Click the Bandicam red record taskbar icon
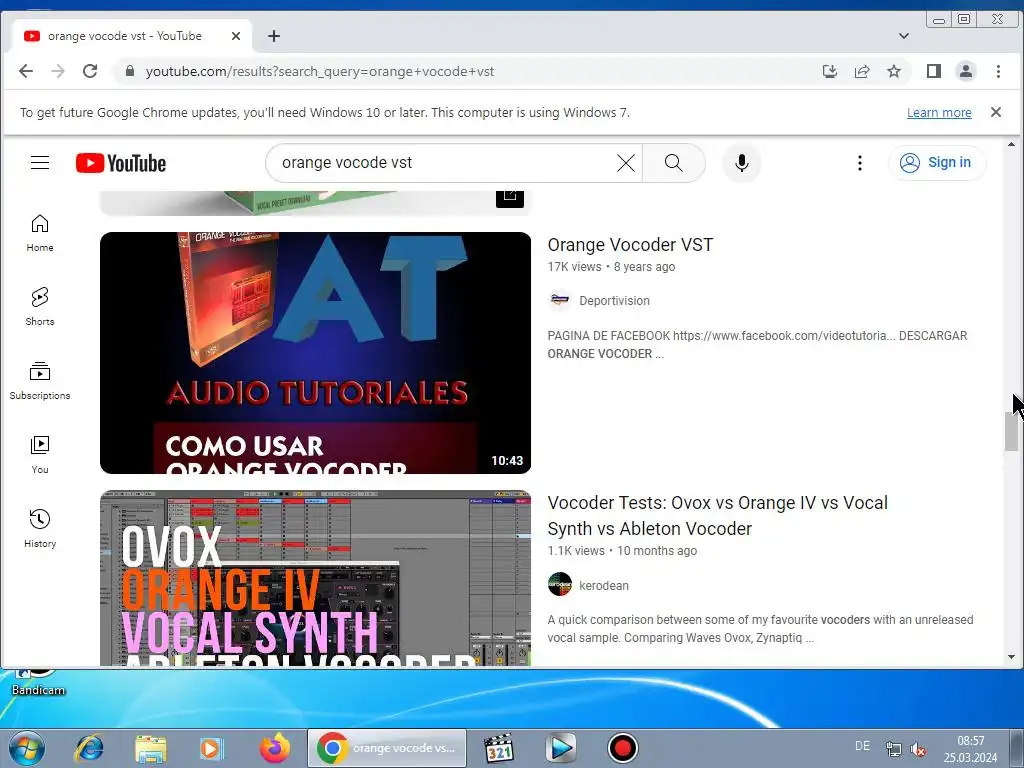The height and width of the screenshot is (768, 1024). click(622, 748)
